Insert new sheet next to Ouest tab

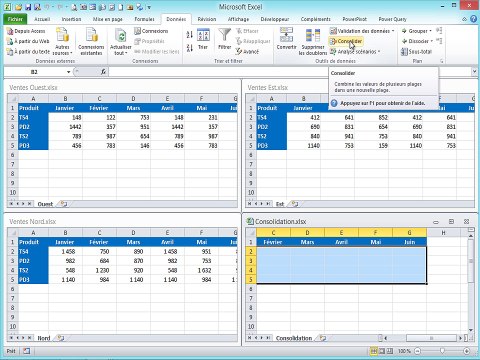point(63,204)
